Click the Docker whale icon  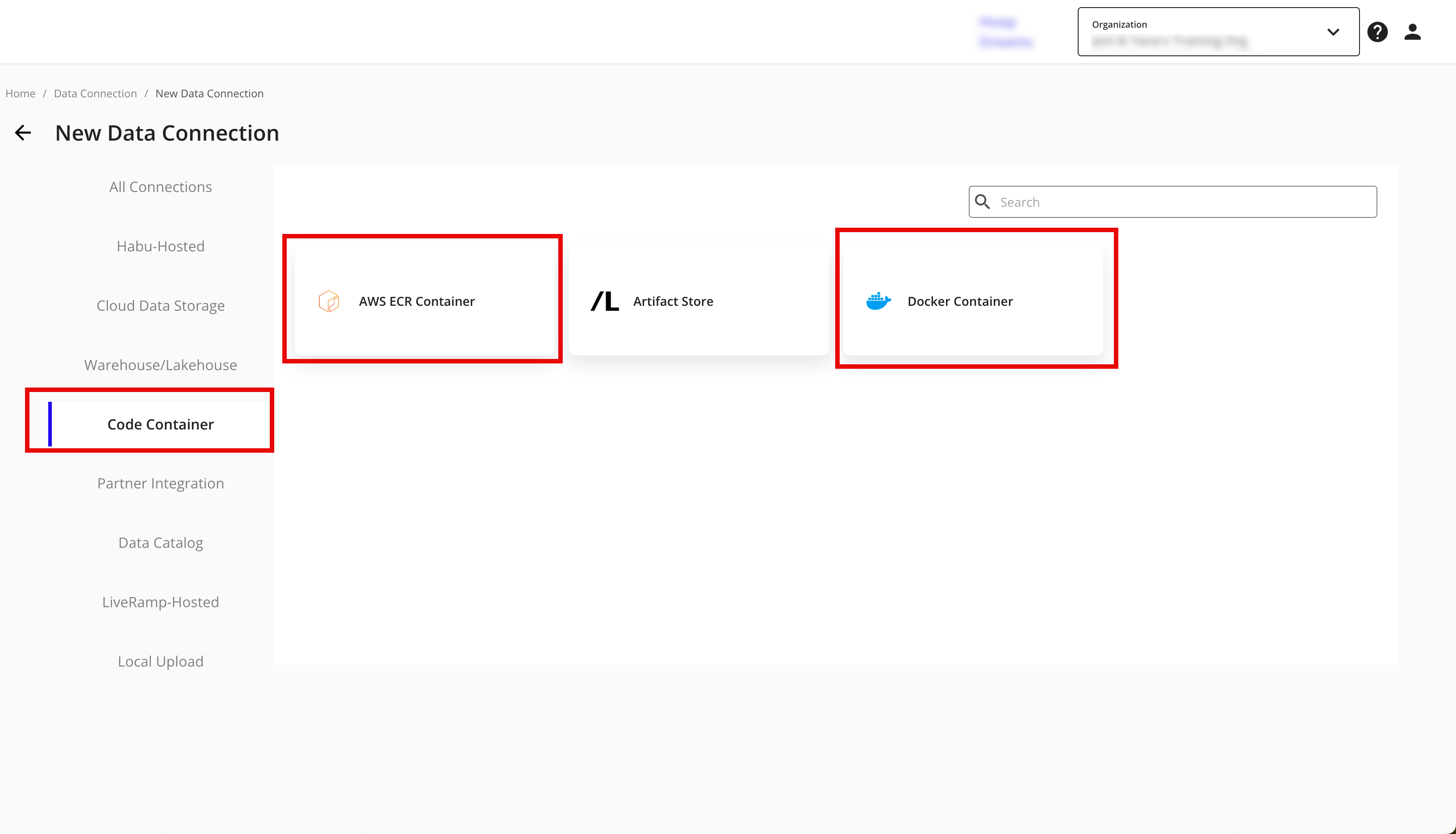coord(878,301)
